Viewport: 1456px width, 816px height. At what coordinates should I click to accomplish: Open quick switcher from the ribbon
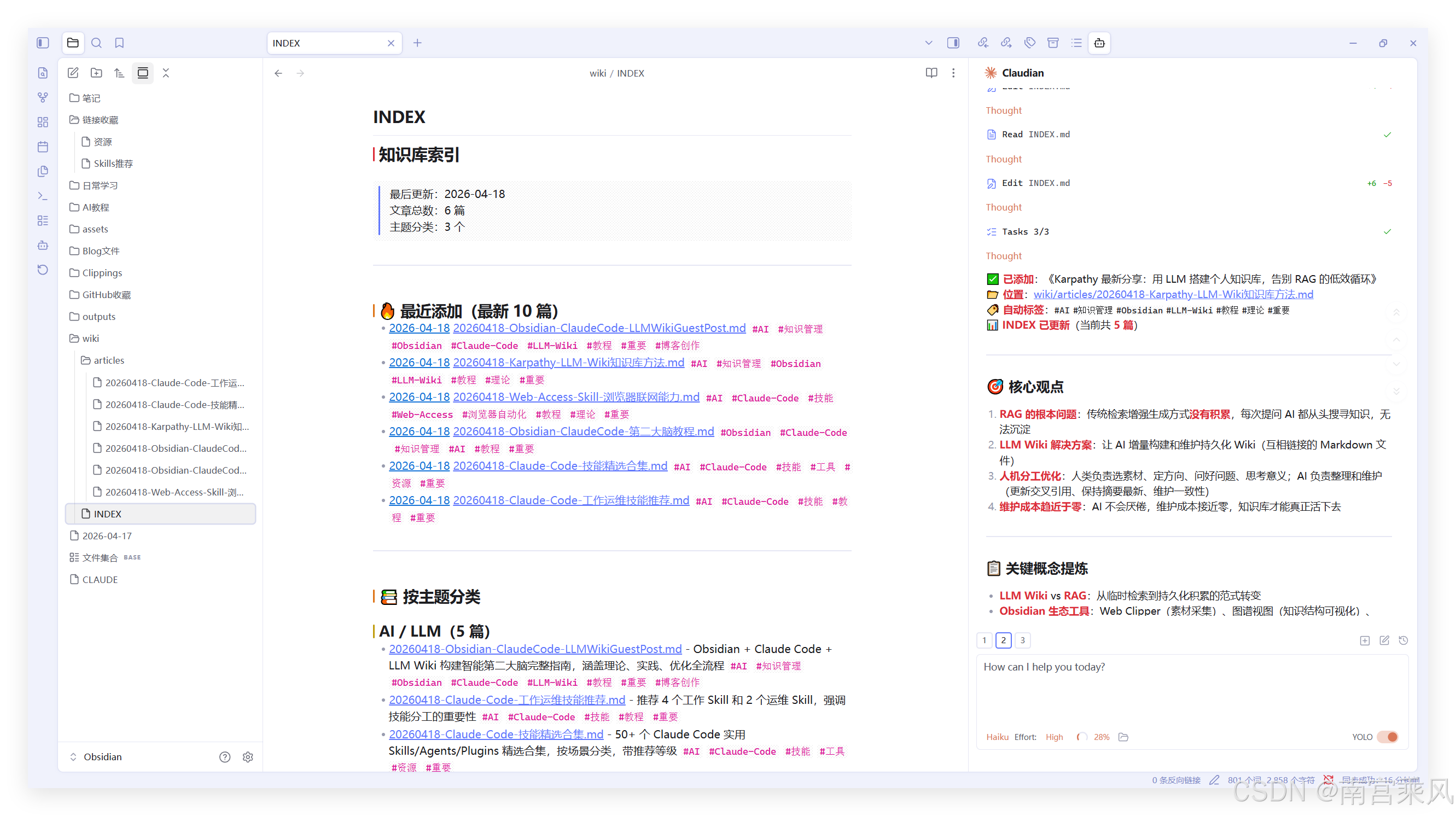click(x=43, y=73)
